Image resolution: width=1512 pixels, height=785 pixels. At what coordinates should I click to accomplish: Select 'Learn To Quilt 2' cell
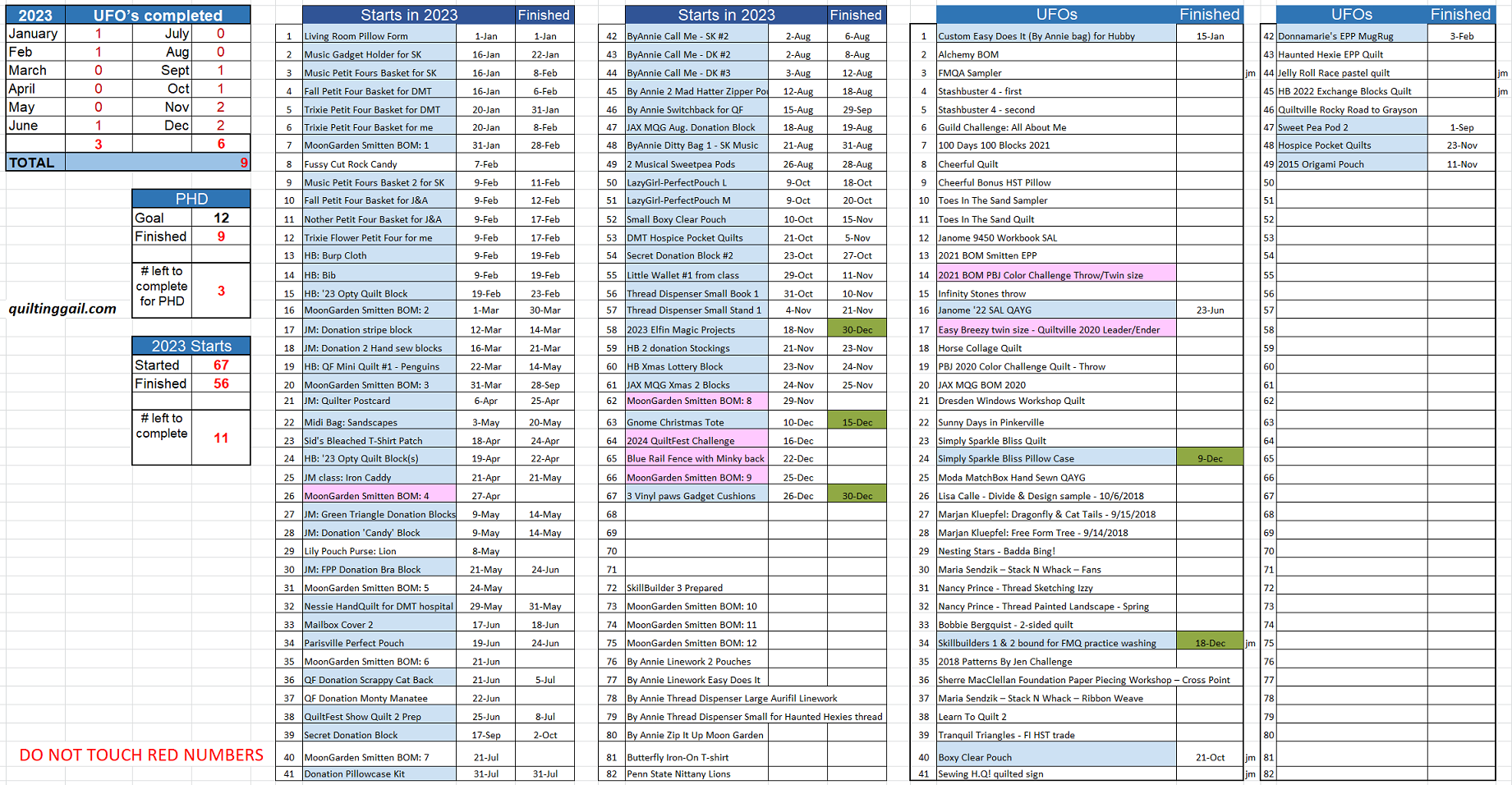tap(1055, 717)
